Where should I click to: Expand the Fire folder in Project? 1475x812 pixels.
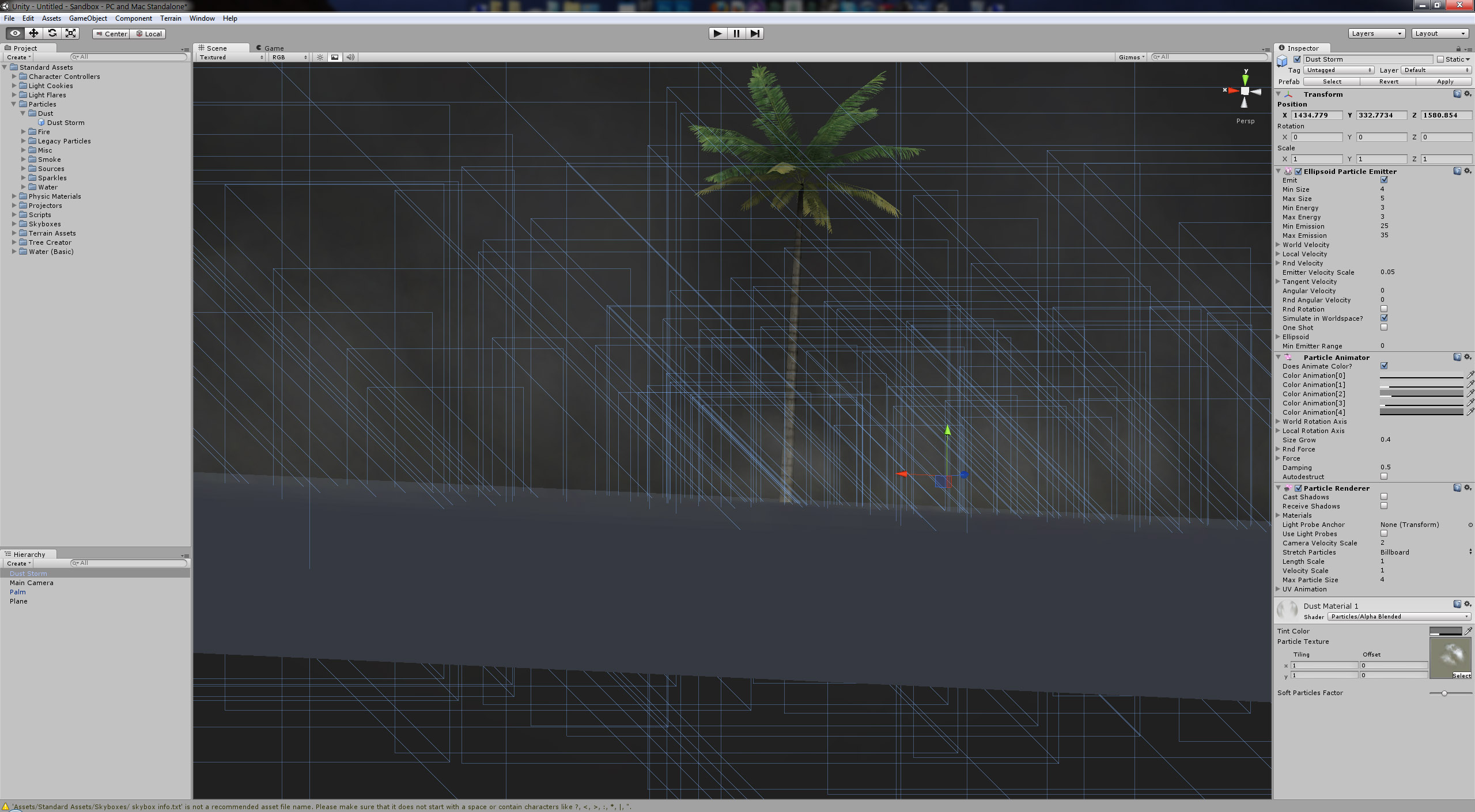(x=24, y=132)
